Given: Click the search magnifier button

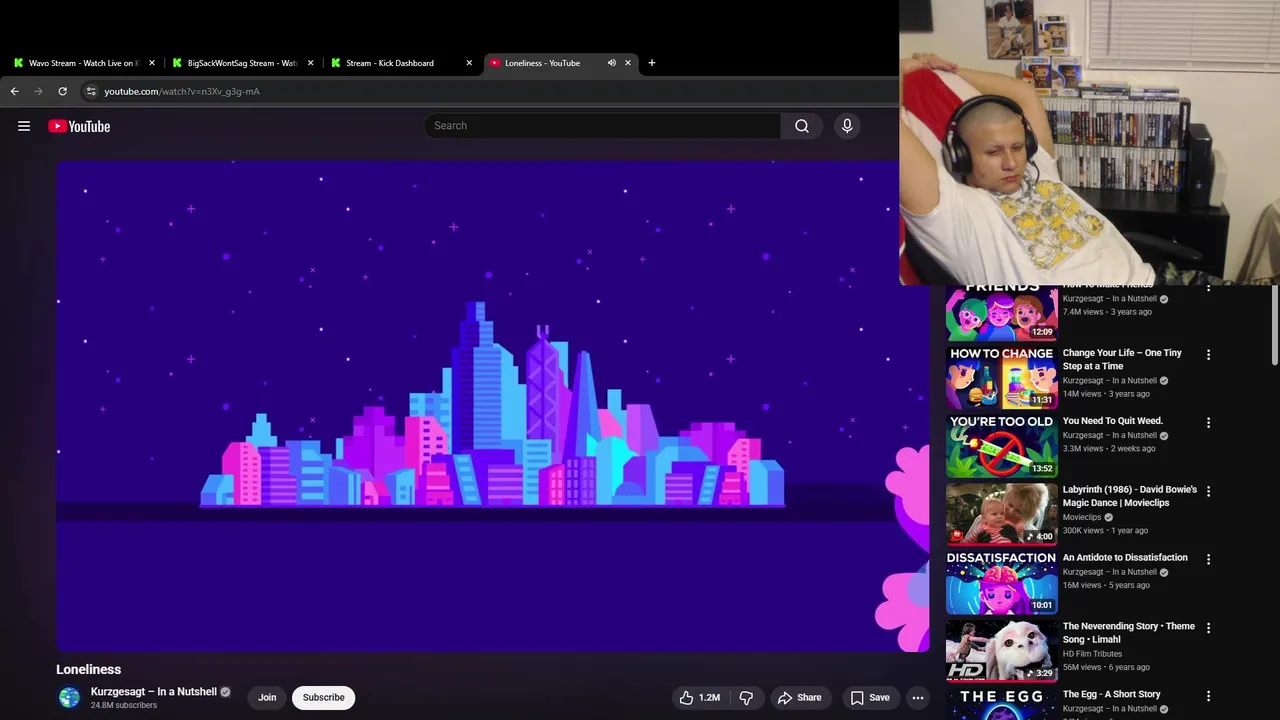Looking at the screenshot, I should (802, 126).
